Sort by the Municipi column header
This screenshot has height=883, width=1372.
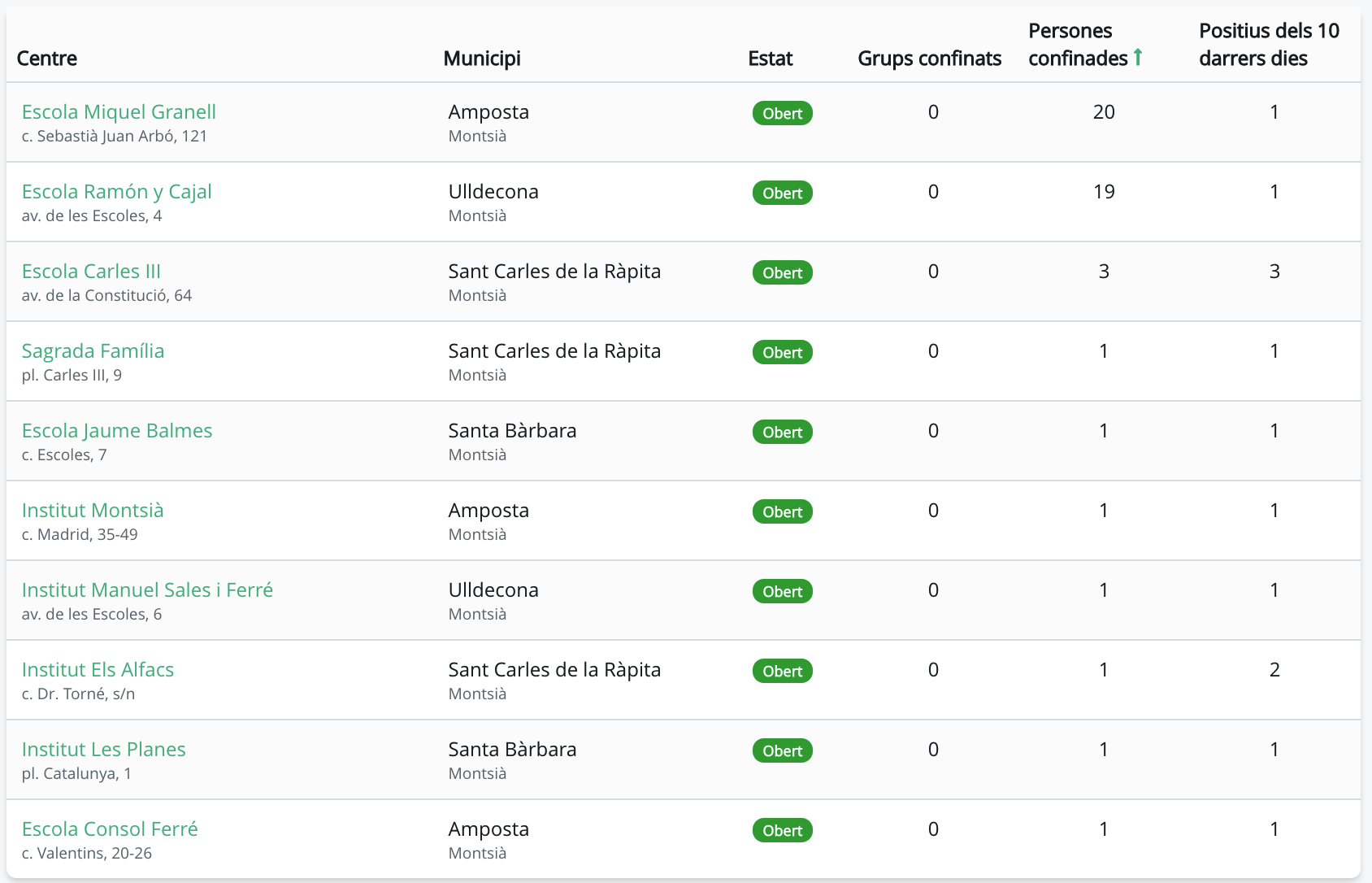(482, 59)
